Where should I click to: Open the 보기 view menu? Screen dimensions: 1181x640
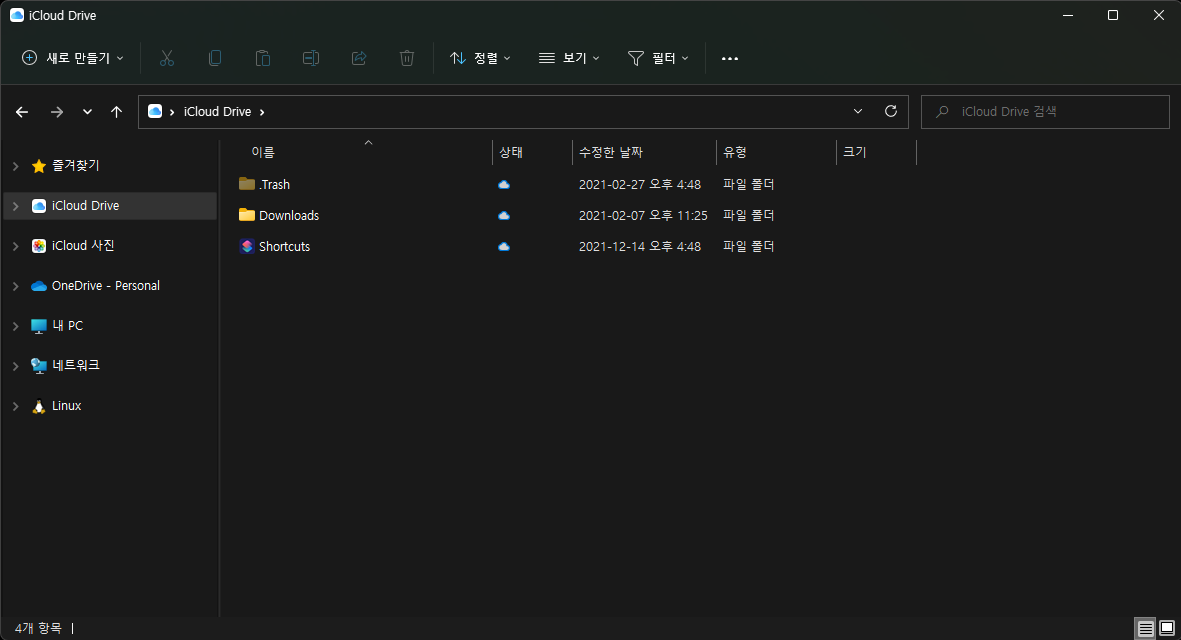click(x=568, y=58)
